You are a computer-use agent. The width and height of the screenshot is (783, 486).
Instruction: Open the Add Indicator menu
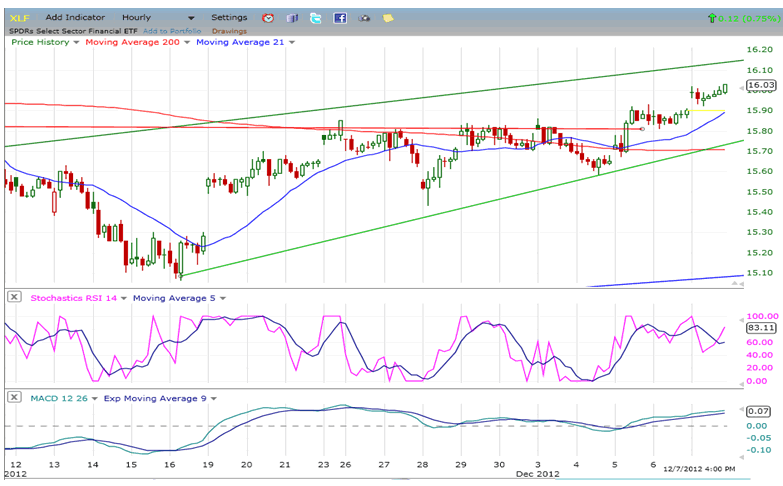tap(75, 18)
